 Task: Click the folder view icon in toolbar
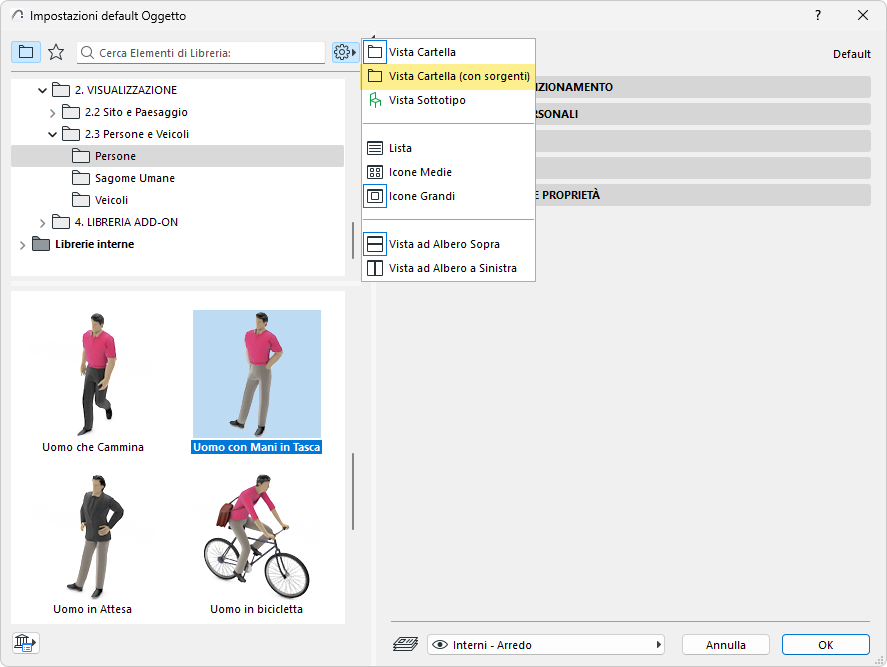26,52
